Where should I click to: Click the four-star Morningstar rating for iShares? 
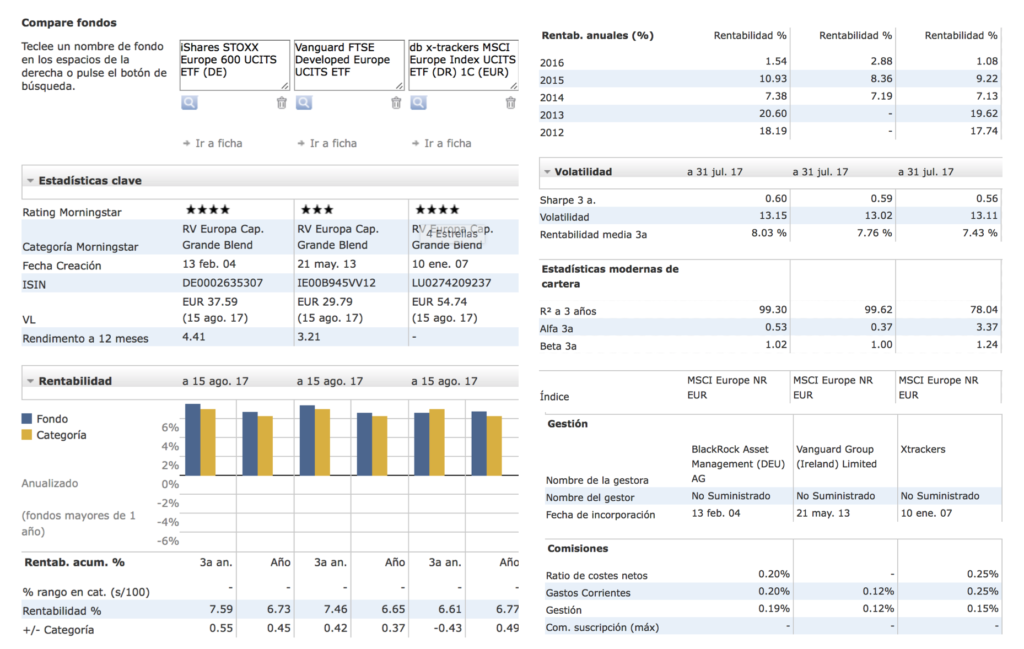pos(207,210)
